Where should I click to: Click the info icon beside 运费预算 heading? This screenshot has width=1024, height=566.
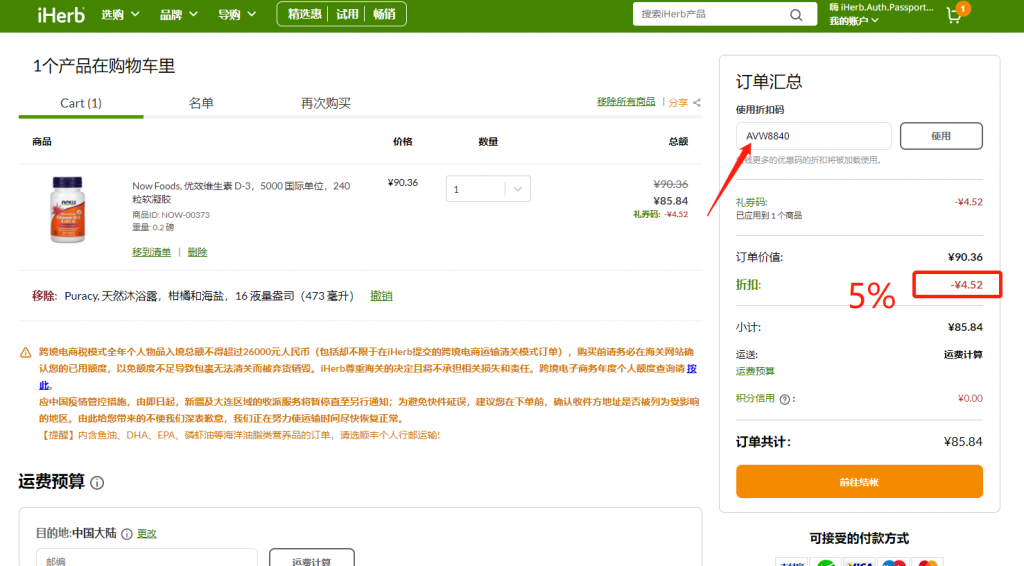[x=97, y=483]
